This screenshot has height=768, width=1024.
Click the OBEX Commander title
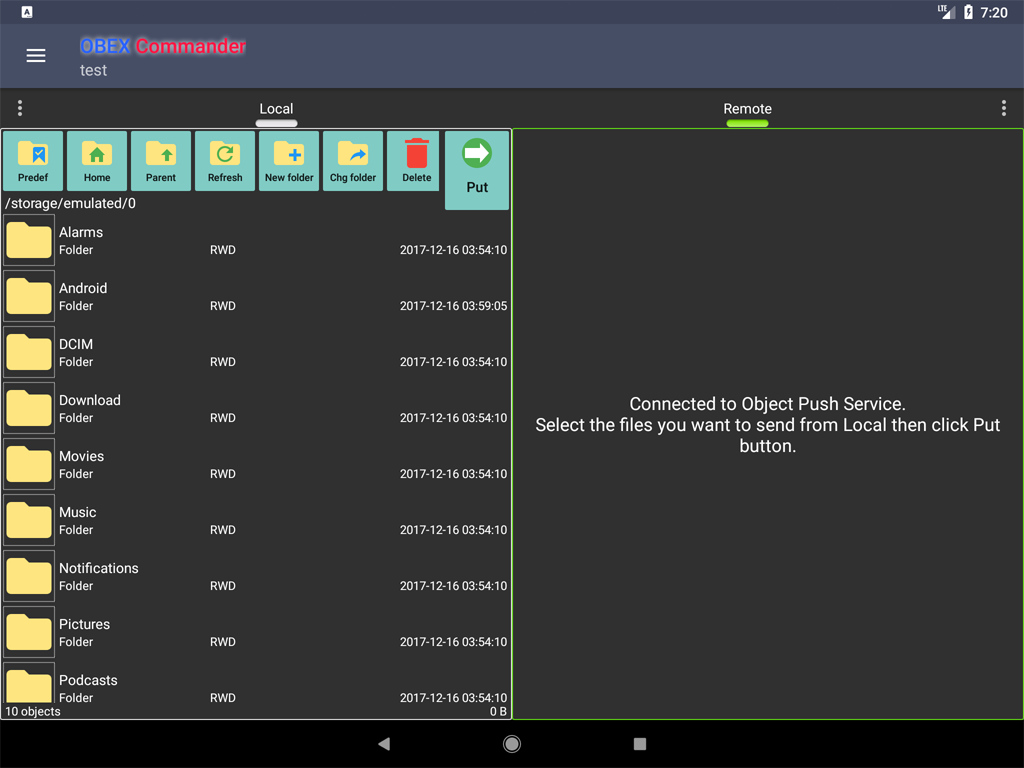pos(163,46)
